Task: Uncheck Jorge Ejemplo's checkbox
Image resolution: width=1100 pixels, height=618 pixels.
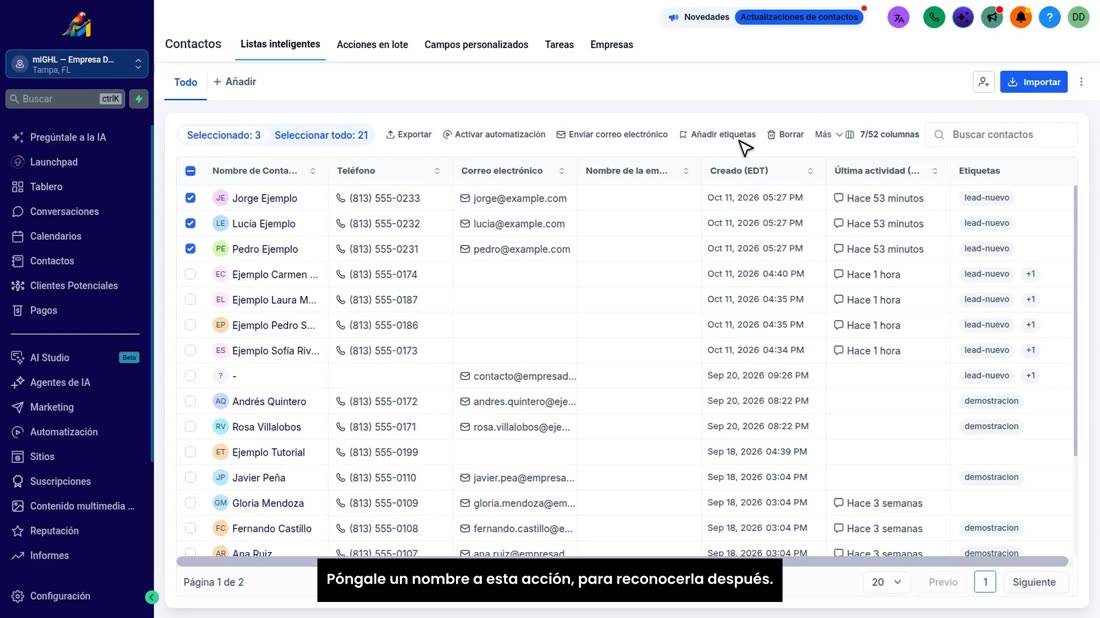Action: click(x=190, y=198)
